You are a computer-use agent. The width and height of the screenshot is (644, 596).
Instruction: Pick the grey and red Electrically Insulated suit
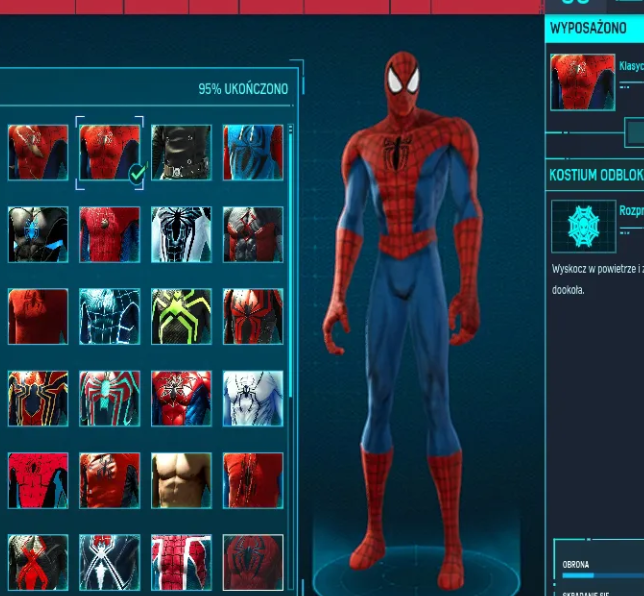253,235
